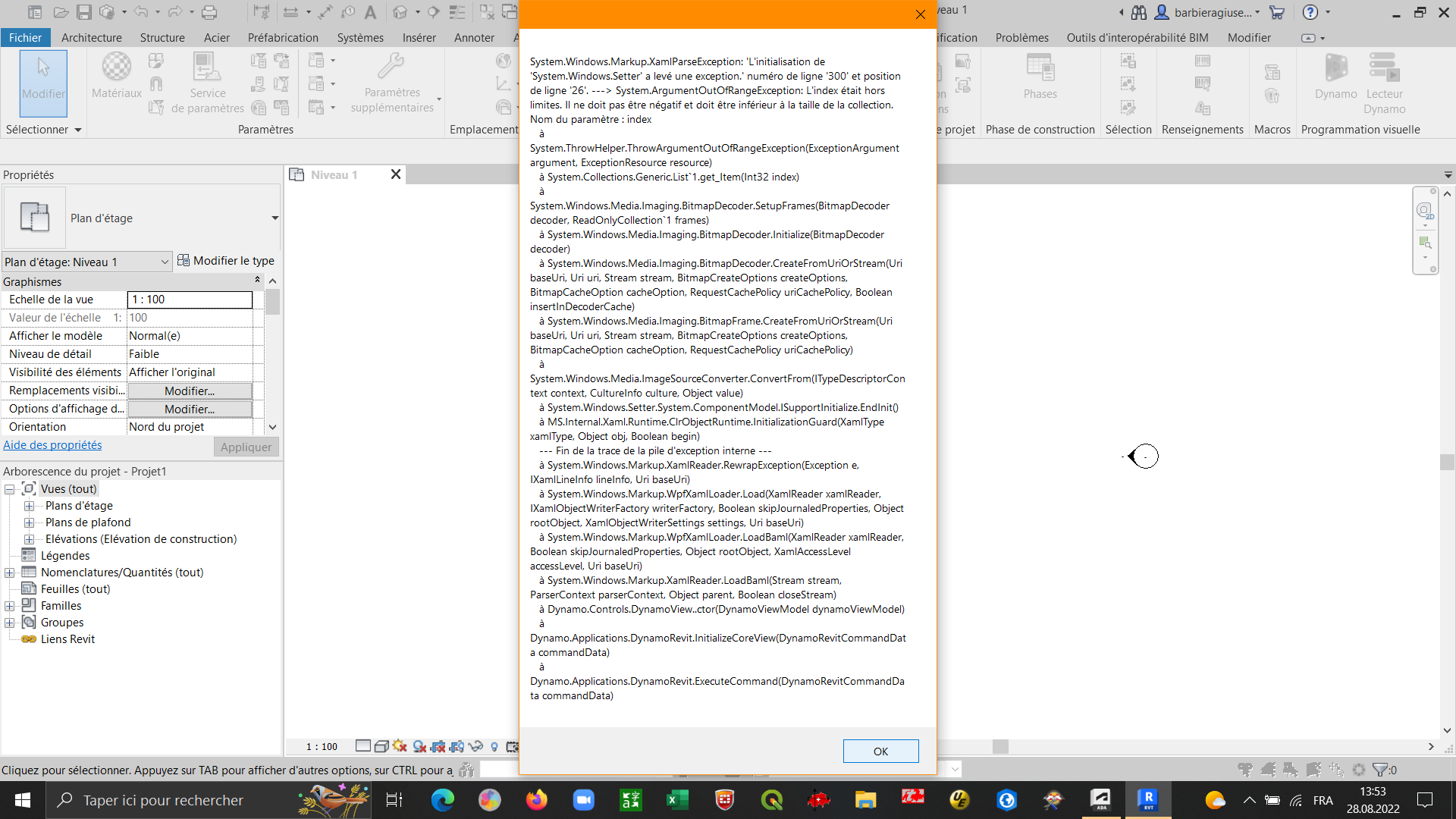Expand the Plans d'étage tree node

tap(29, 506)
